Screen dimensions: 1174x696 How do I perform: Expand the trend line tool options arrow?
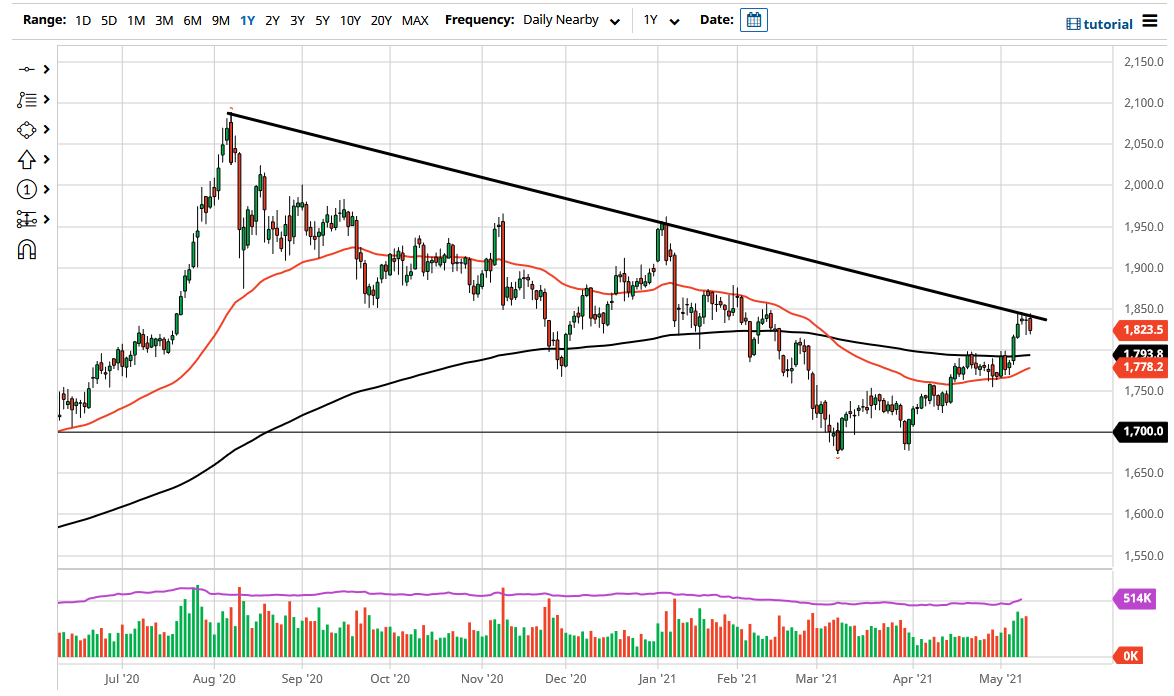[x=46, y=70]
